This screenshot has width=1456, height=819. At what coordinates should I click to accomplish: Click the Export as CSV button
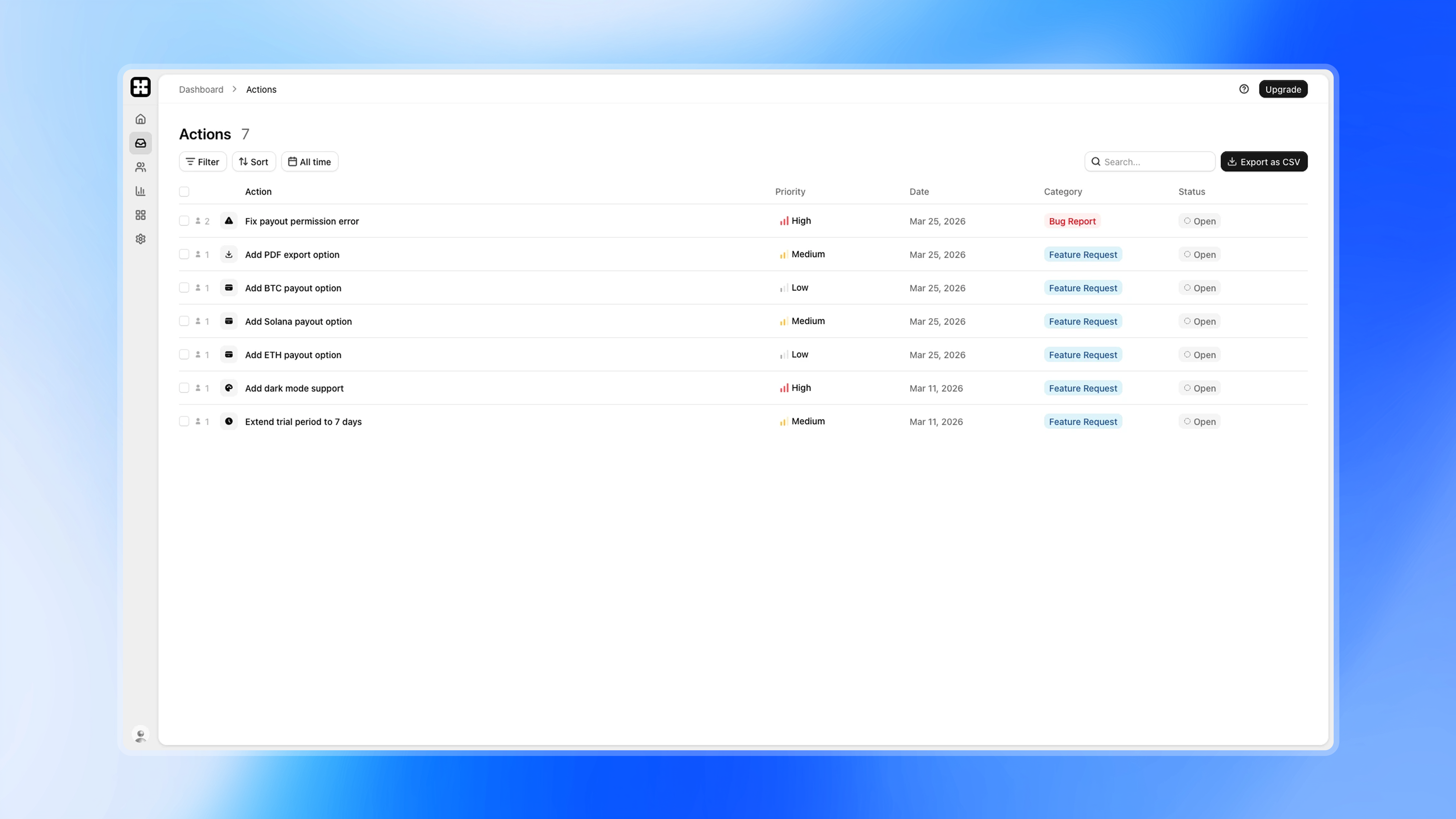[x=1263, y=162]
